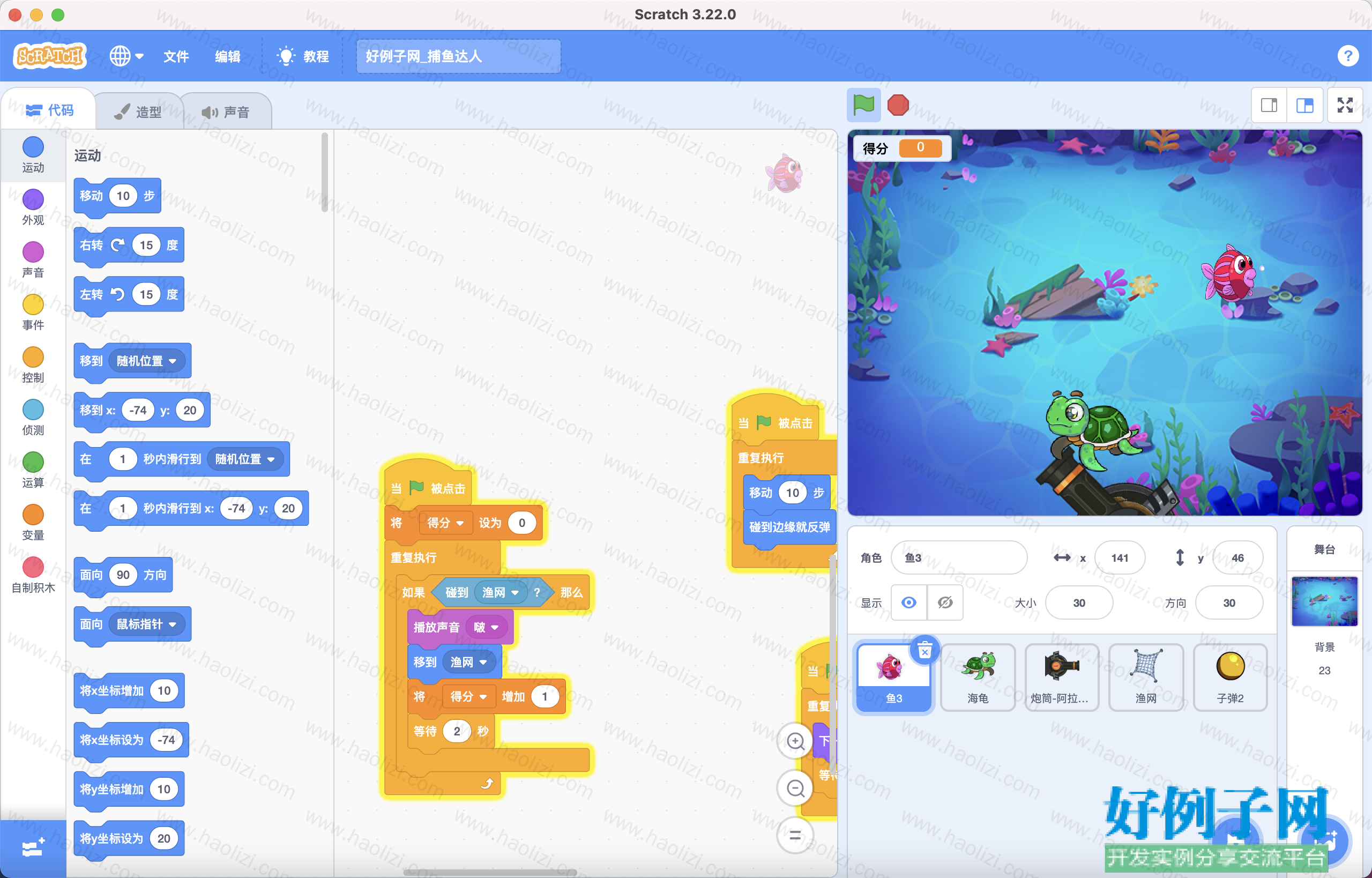Open 渔网 dropdown in 碰到 block
1372x878 pixels.
tap(501, 592)
